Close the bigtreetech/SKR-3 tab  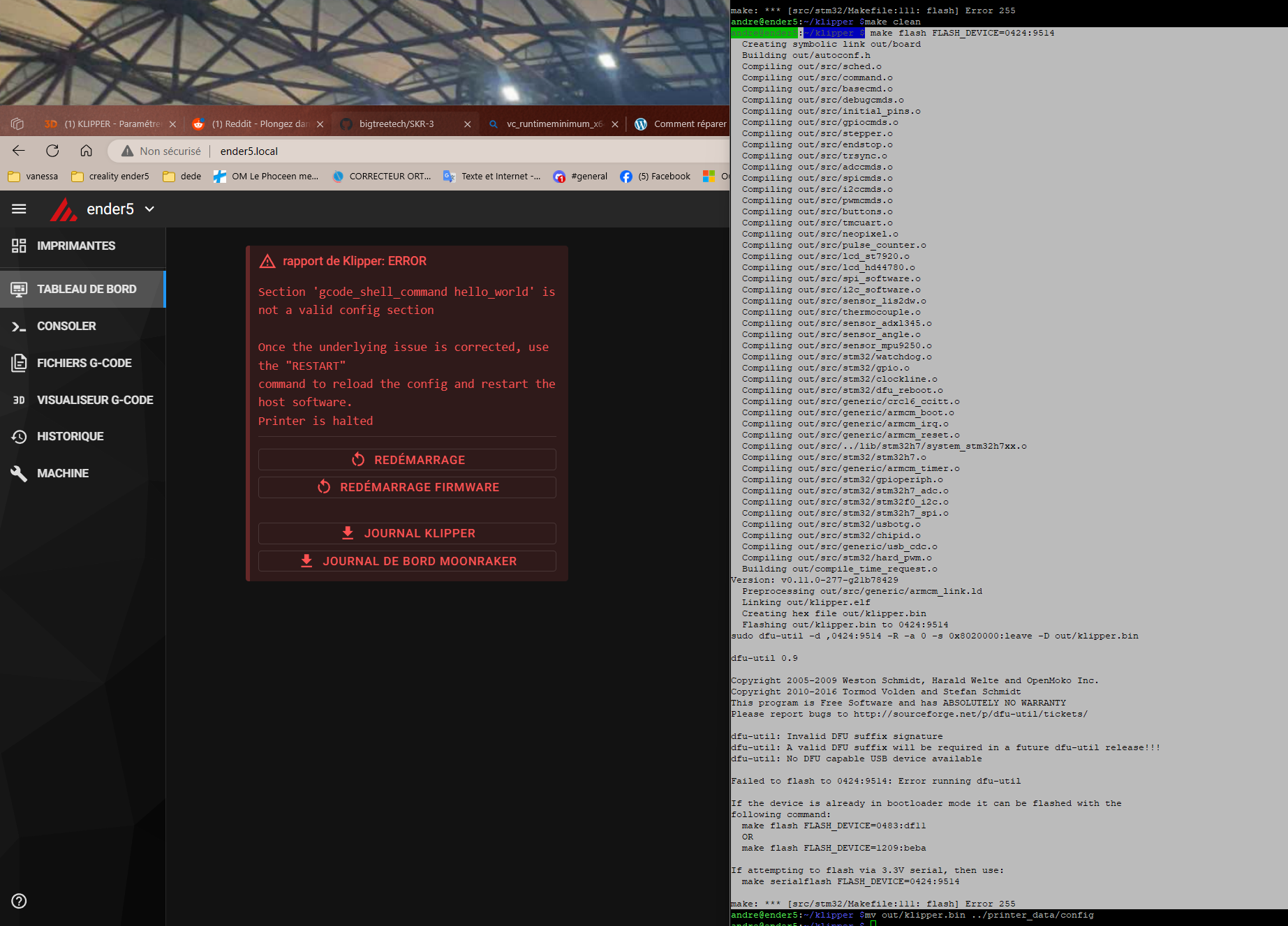[x=467, y=124]
